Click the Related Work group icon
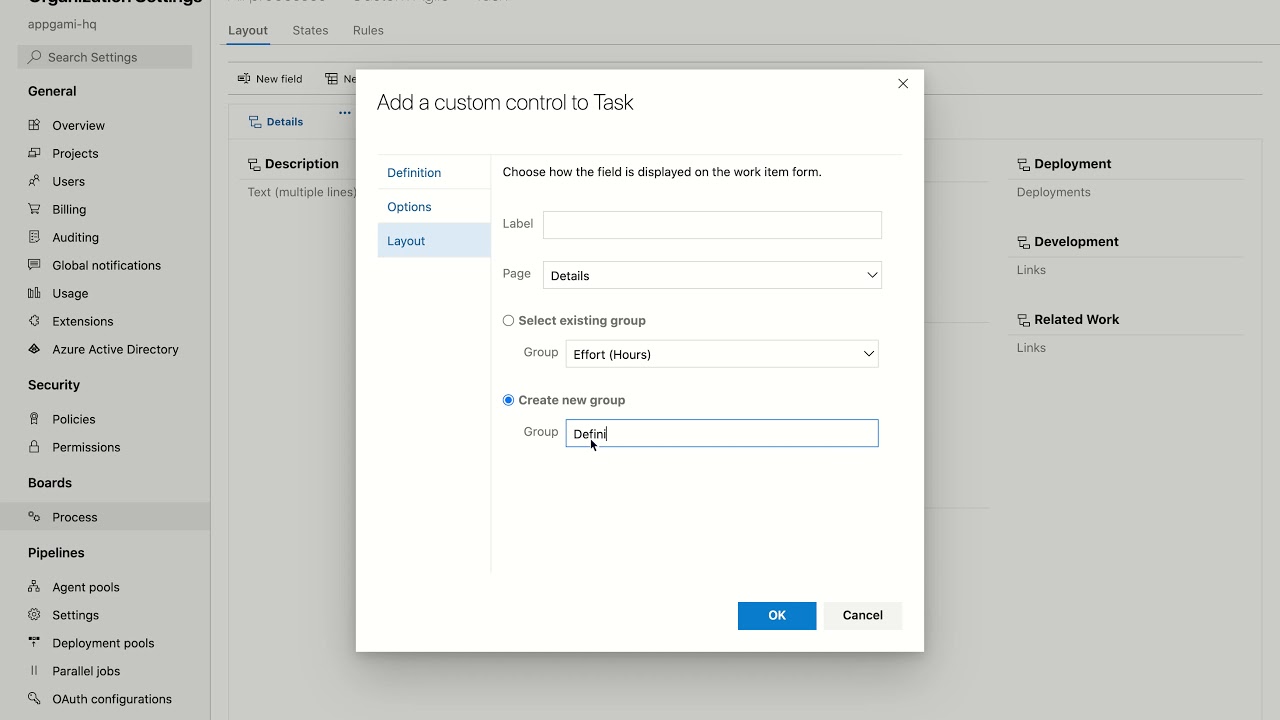This screenshot has height=720, width=1280. [1023, 320]
